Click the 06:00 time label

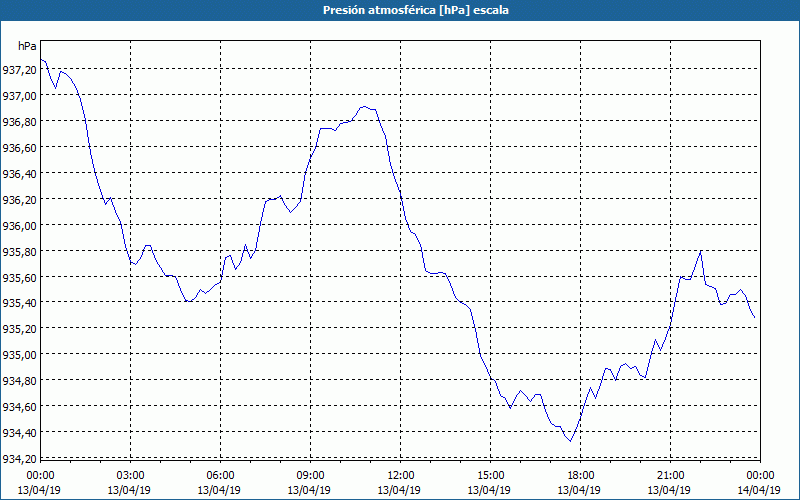220,476
